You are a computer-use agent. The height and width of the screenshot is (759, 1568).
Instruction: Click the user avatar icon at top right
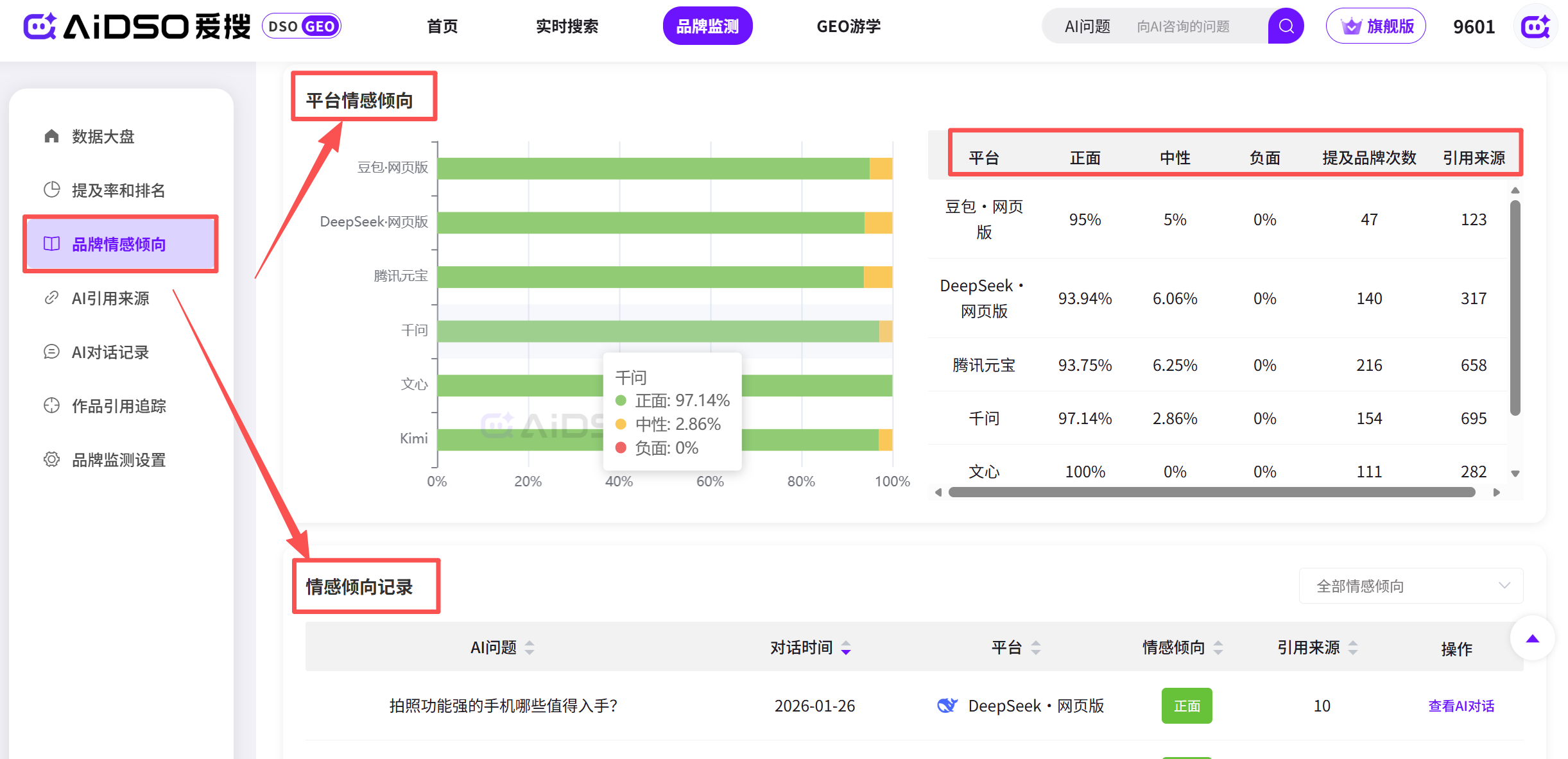(x=1535, y=26)
